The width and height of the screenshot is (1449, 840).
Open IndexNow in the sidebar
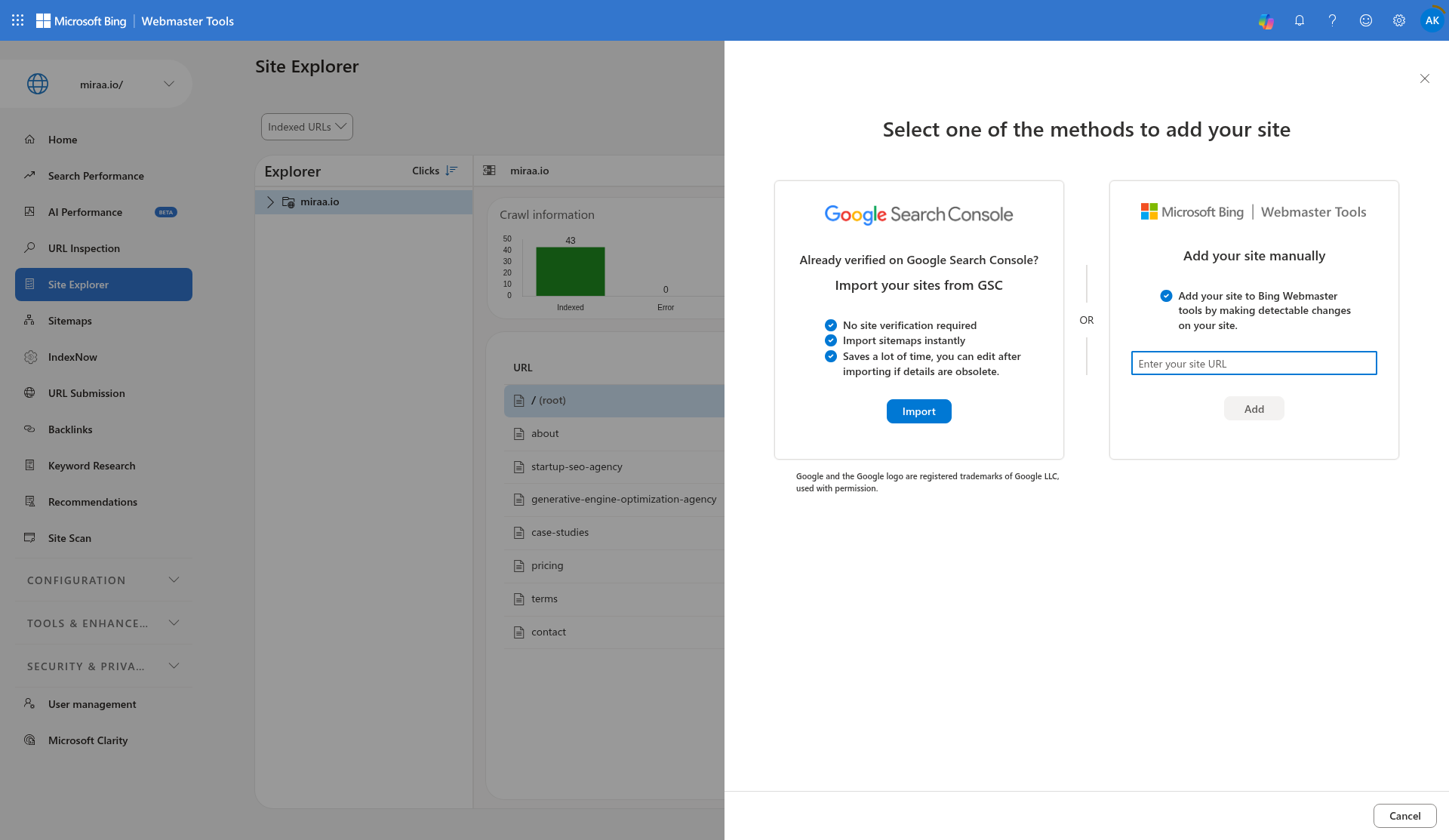click(103, 357)
